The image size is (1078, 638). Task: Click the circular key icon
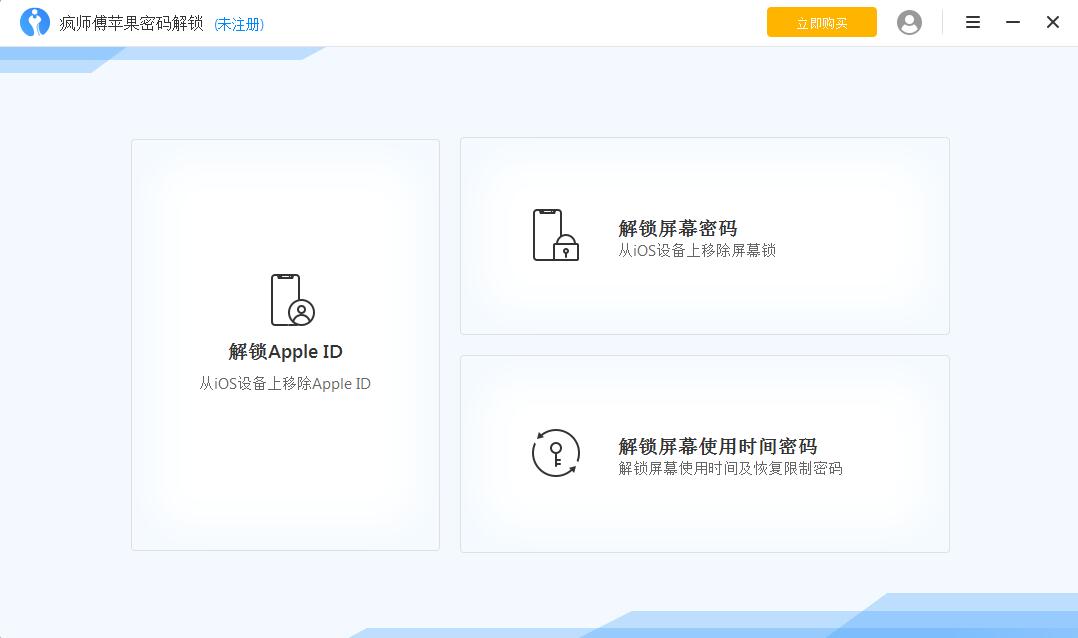[555, 453]
